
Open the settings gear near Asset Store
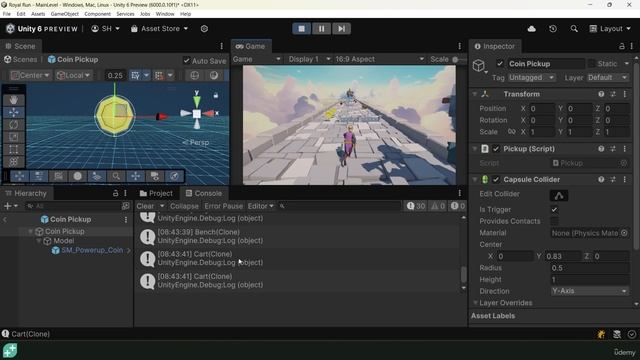pyautogui.click(x=204, y=29)
